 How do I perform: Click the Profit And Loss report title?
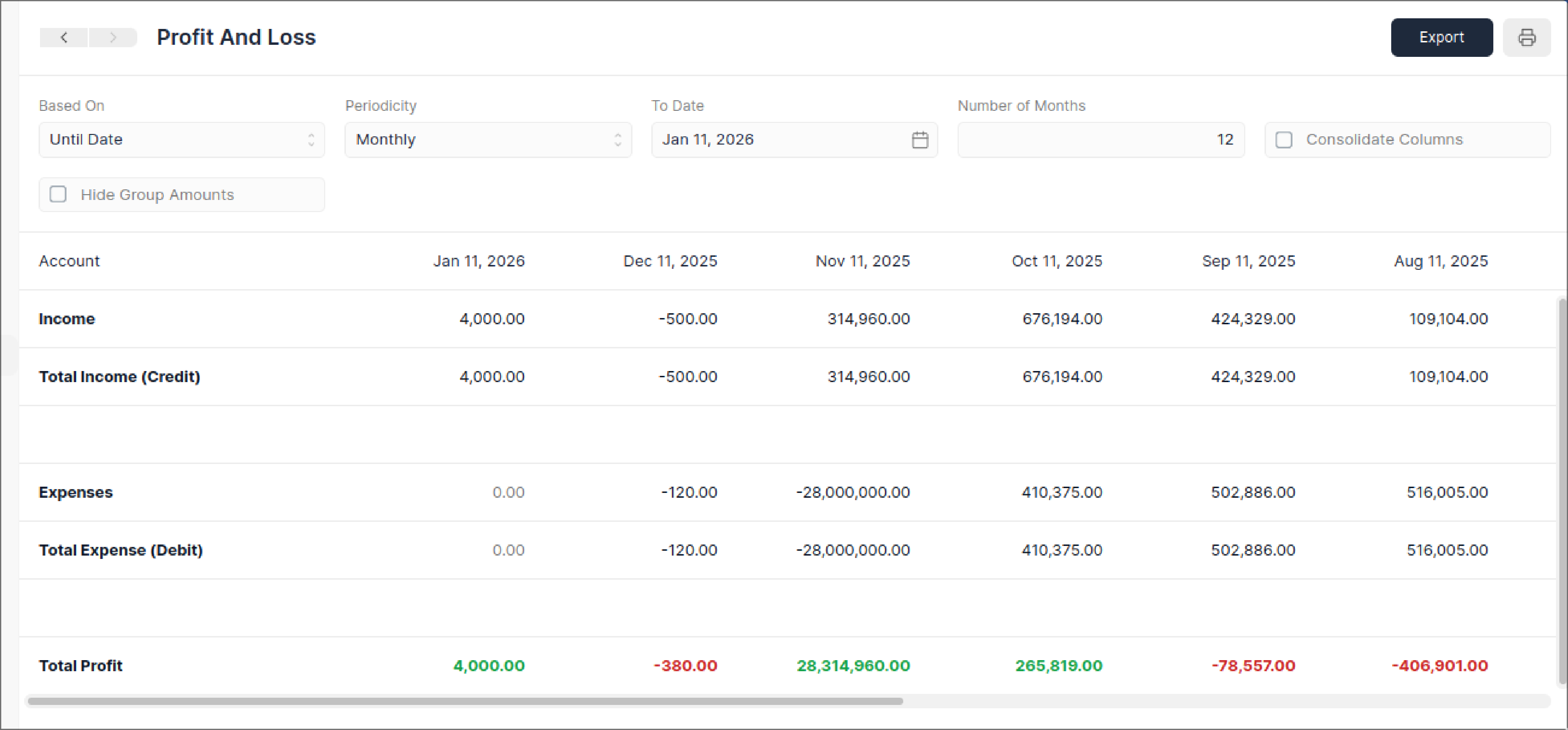click(x=236, y=37)
